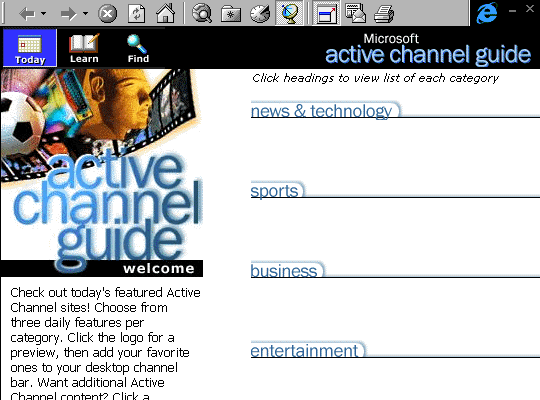Go to the Home page icon

point(166,13)
